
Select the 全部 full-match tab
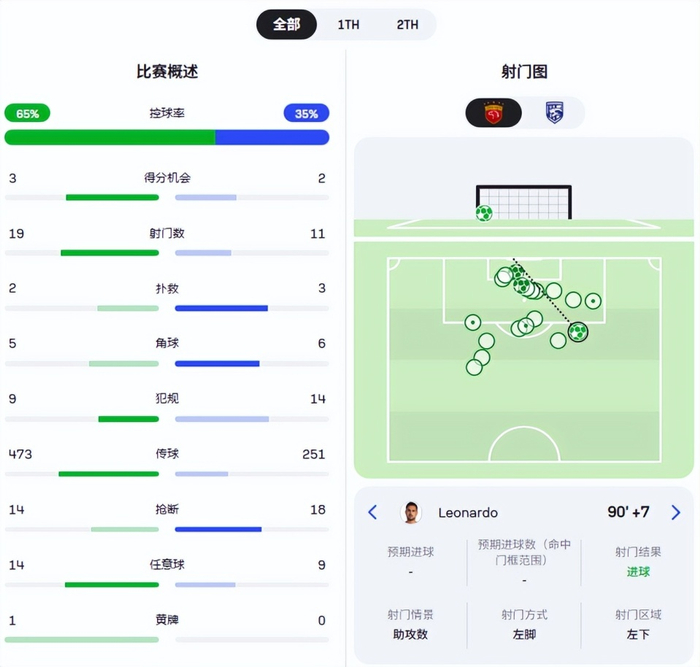pos(287,24)
